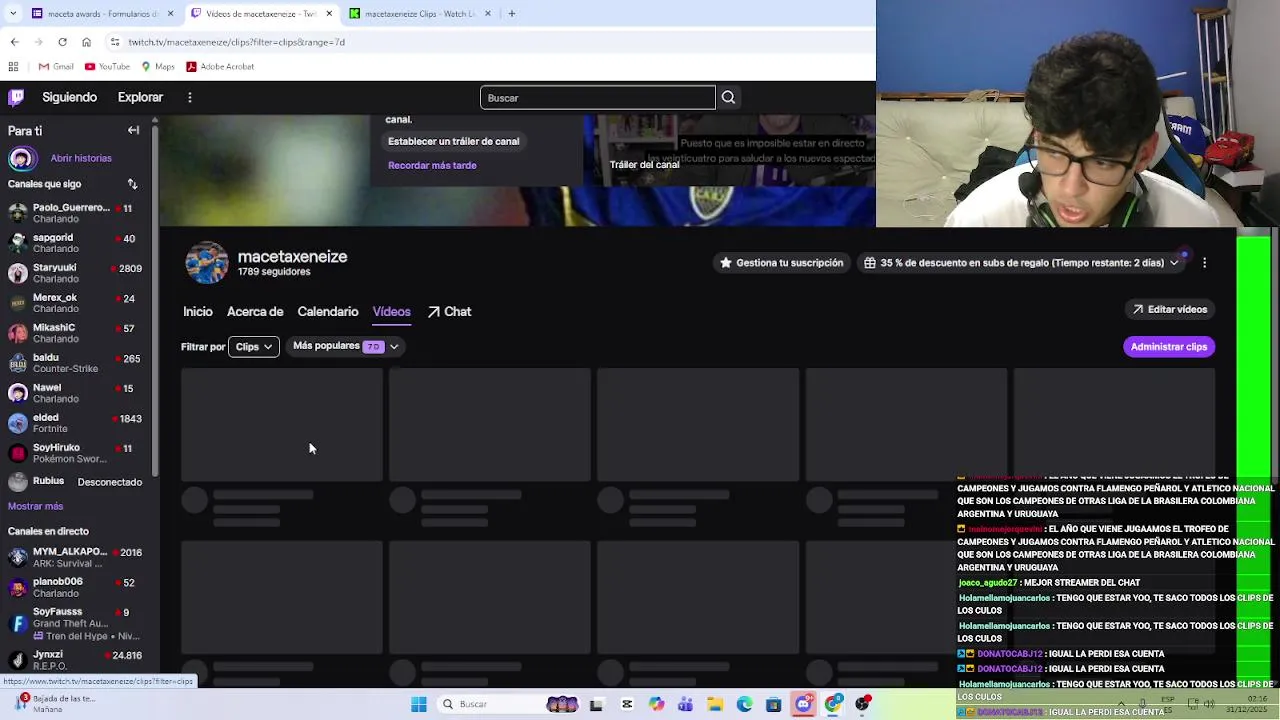Go to the Siguiendo page
Screen dimensions: 1280x720
click(69, 97)
